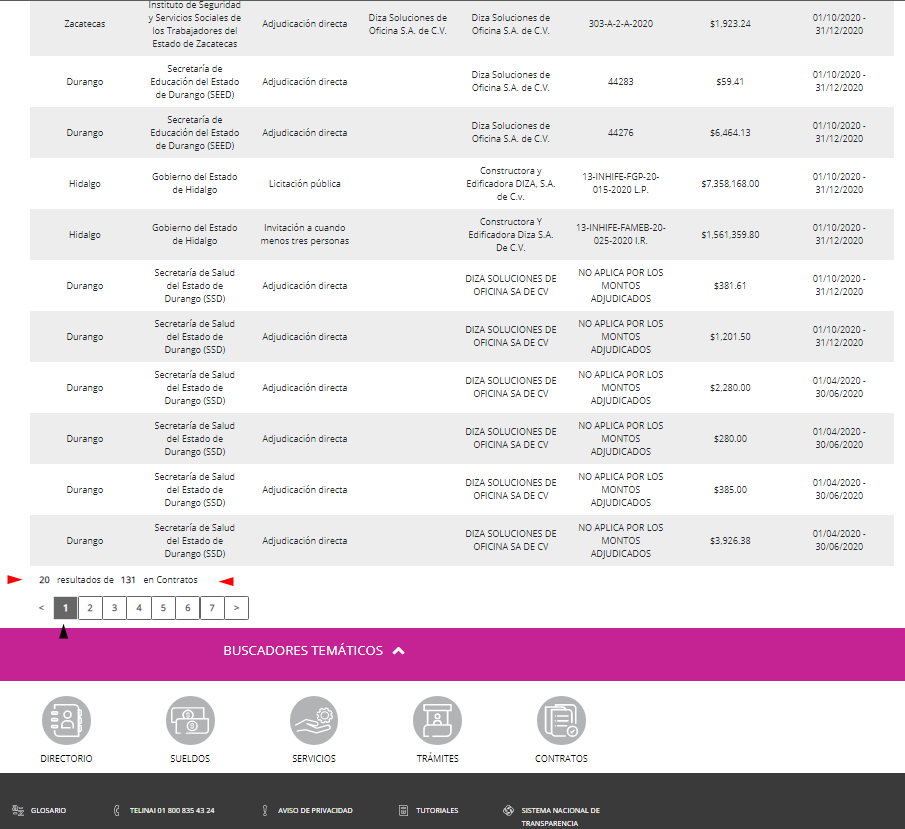Open the DIRECTORIO label link
Viewport: 905px width, 829px height.
[x=66, y=758]
